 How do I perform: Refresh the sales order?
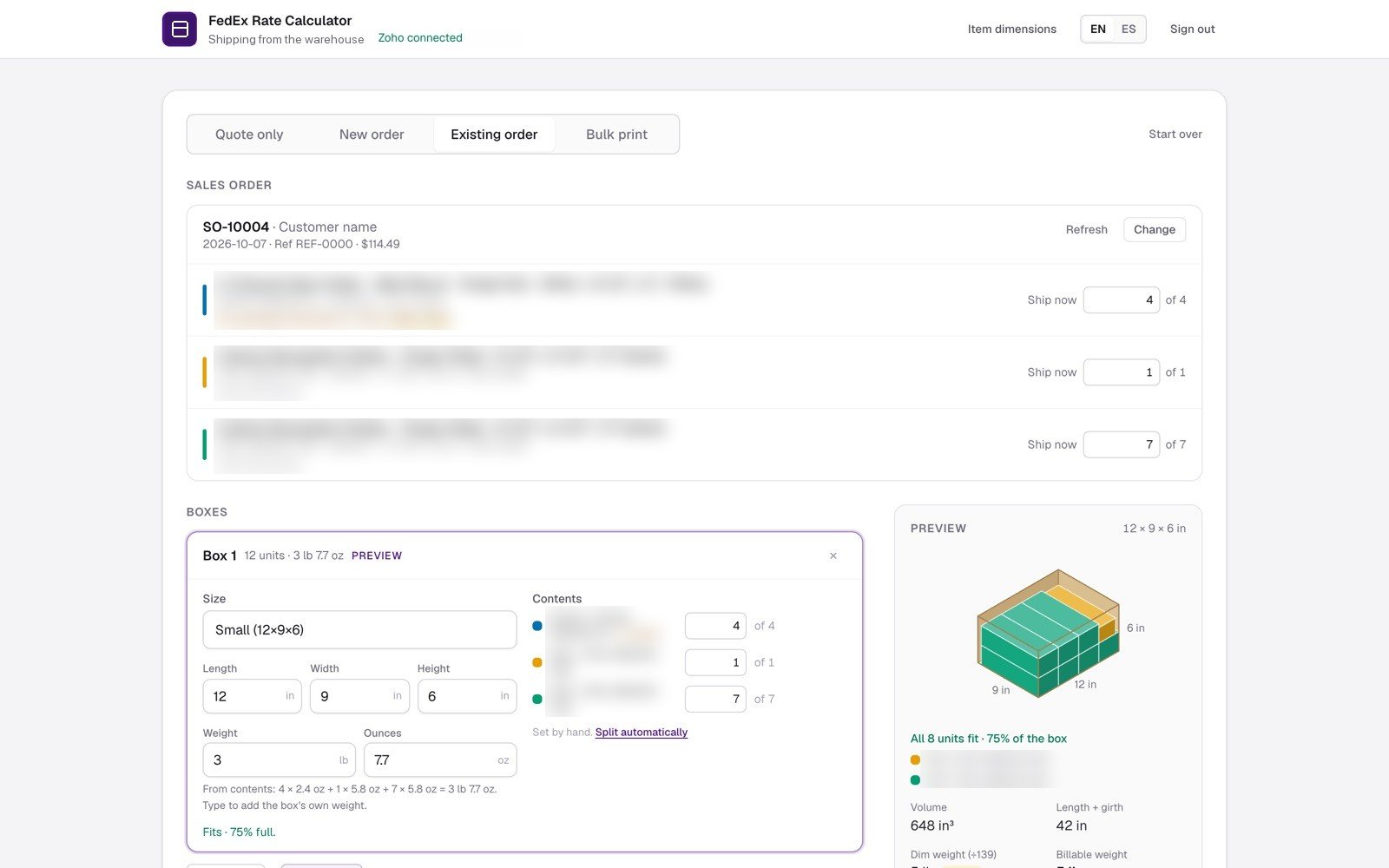pos(1087,229)
